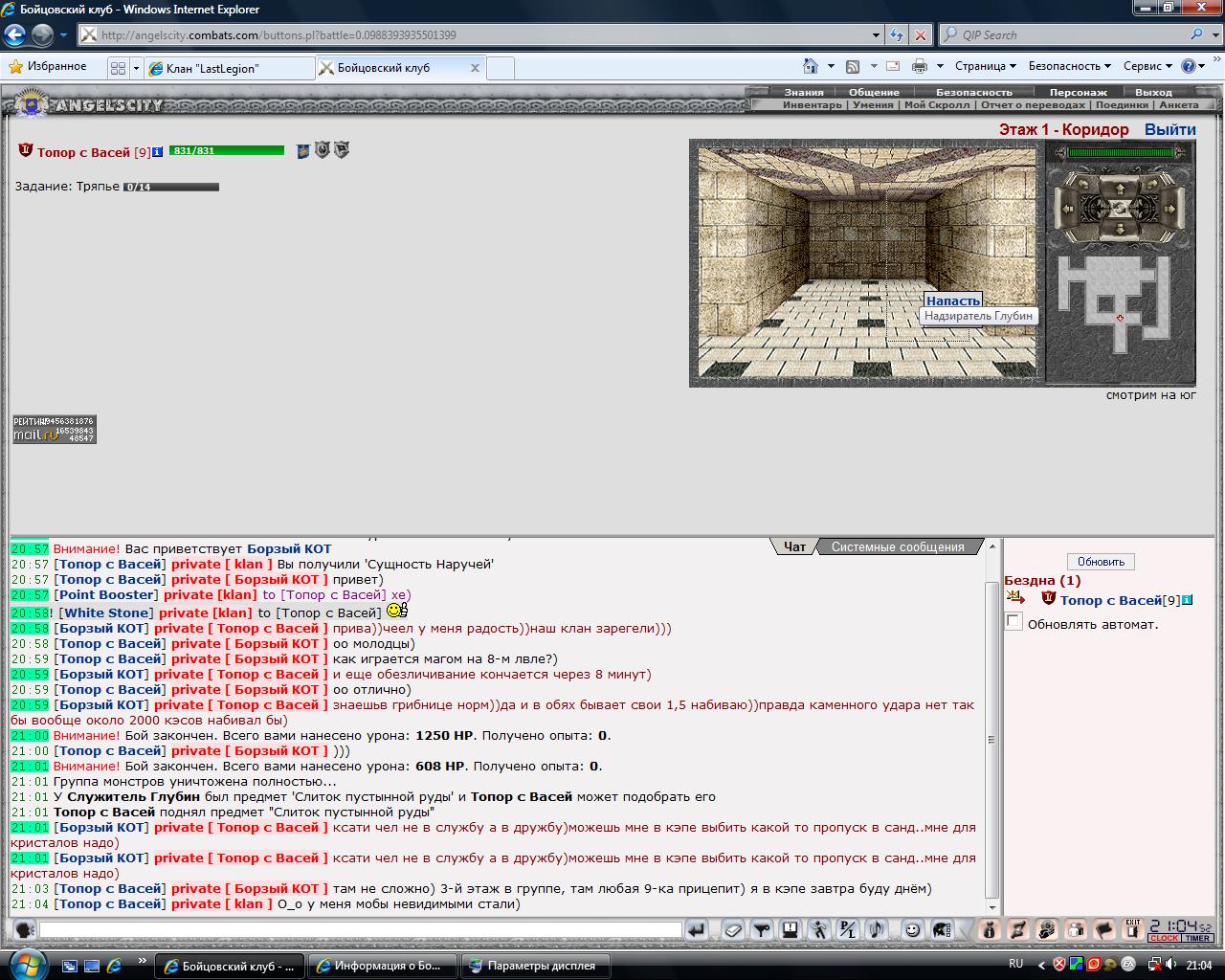Open the Сервис dropdown menu
The height and width of the screenshot is (980, 1225).
click(x=1147, y=66)
